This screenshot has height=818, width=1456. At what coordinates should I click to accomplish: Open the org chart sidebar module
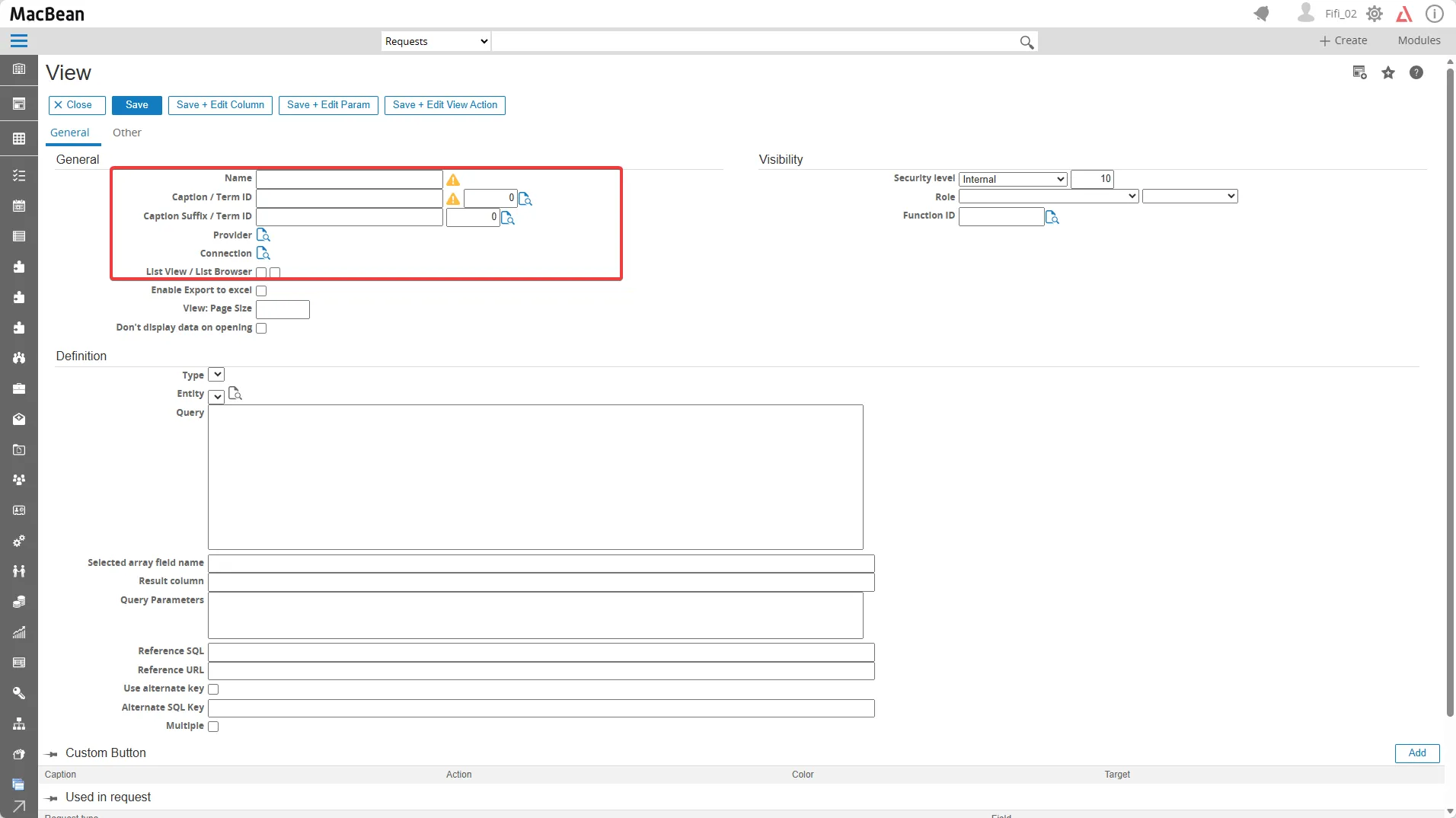pos(19,724)
